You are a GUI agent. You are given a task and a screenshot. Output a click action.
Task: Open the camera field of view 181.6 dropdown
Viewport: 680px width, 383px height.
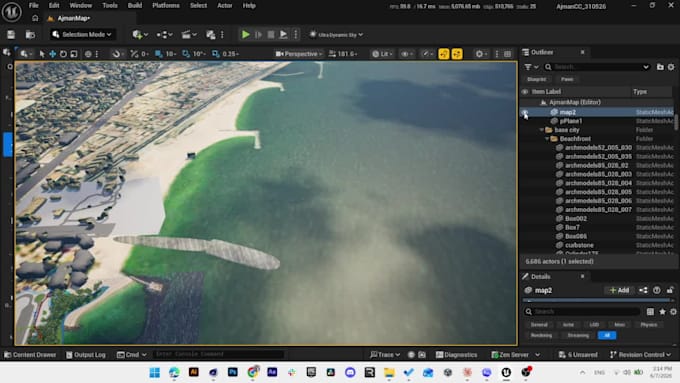pyautogui.click(x=343, y=54)
